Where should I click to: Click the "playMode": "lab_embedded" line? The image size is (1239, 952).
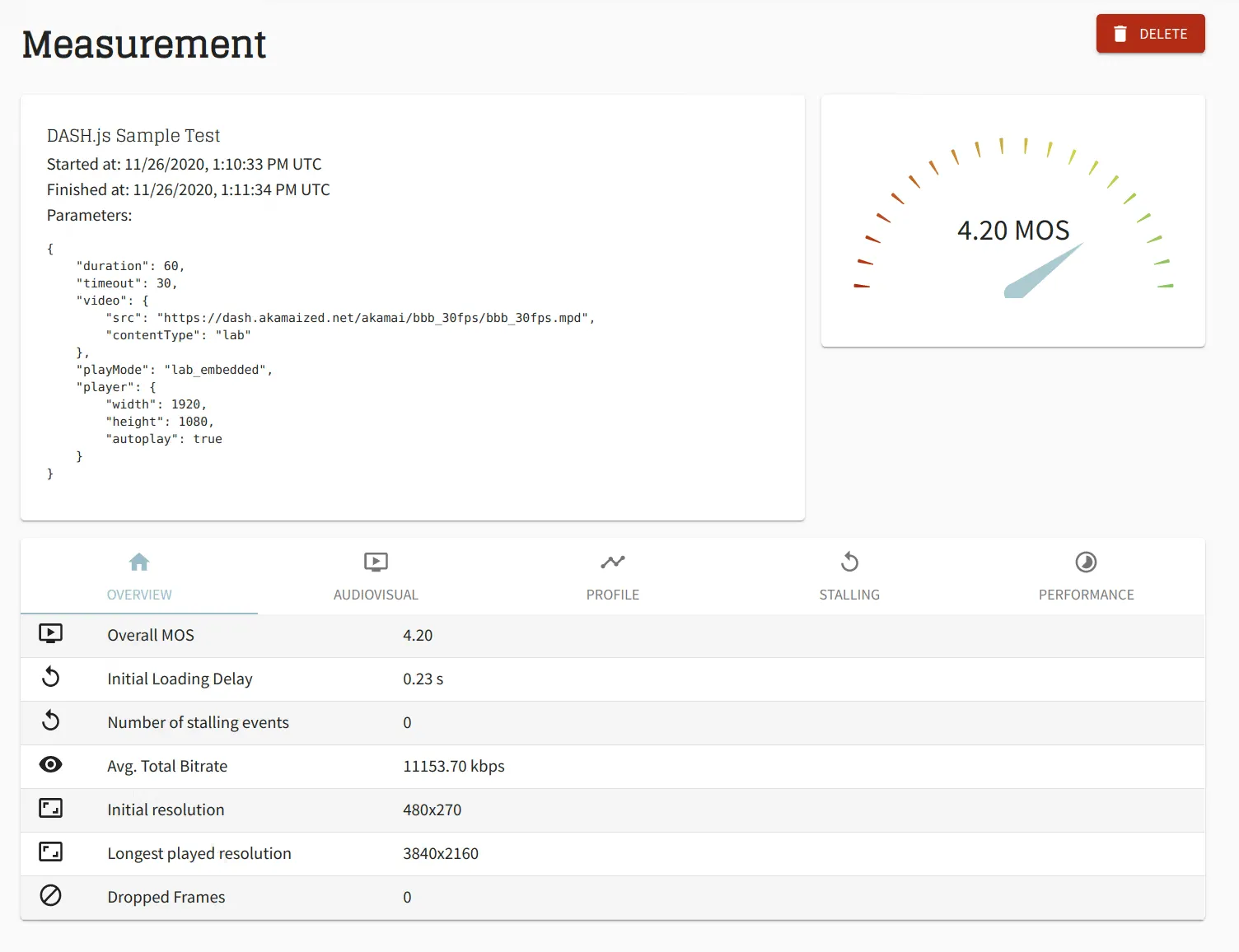(x=174, y=370)
